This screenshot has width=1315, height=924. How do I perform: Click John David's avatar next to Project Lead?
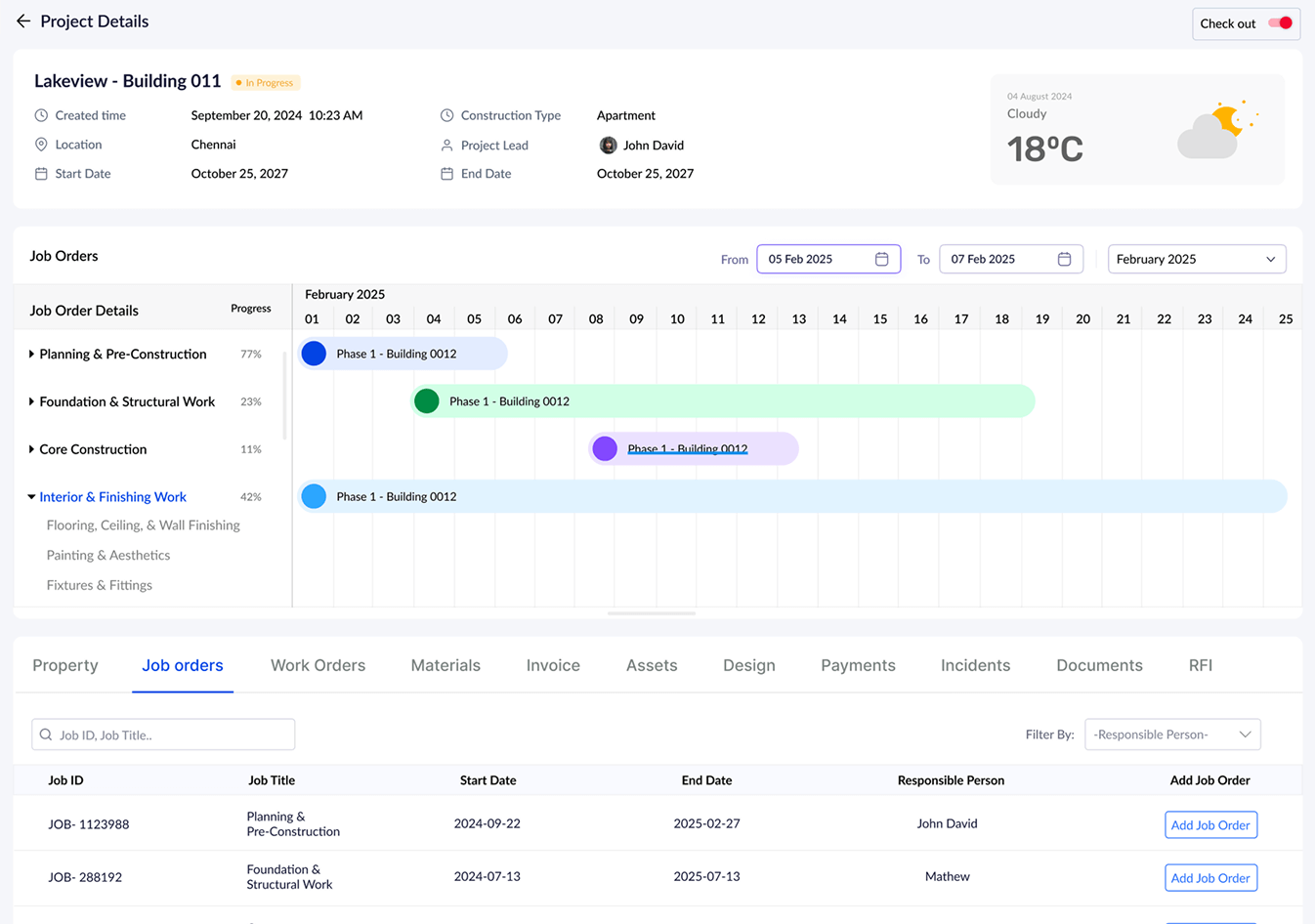(608, 146)
